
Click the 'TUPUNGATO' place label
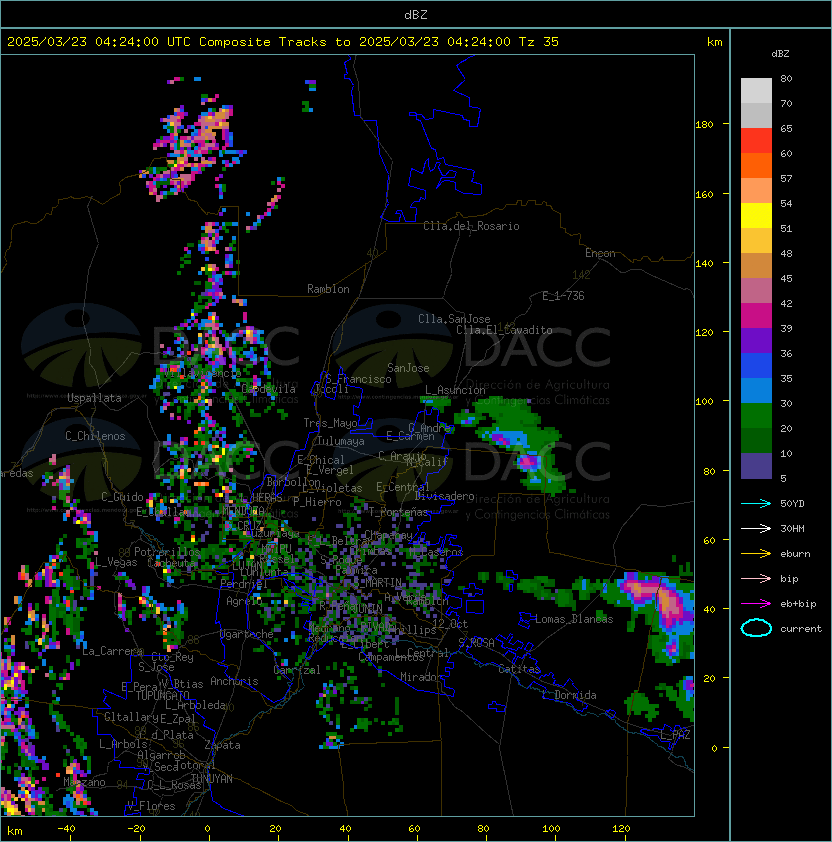click(x=162, y=696)
